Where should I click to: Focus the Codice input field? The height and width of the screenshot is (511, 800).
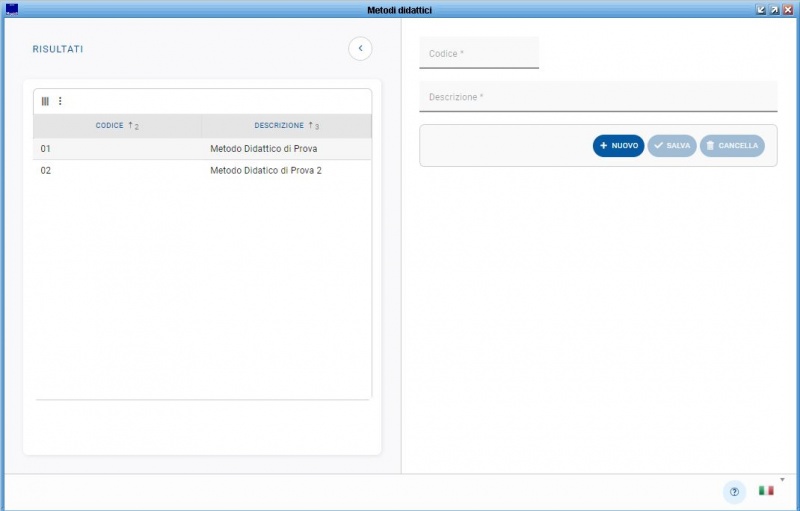pyautogui.click(x=479, y=53)
